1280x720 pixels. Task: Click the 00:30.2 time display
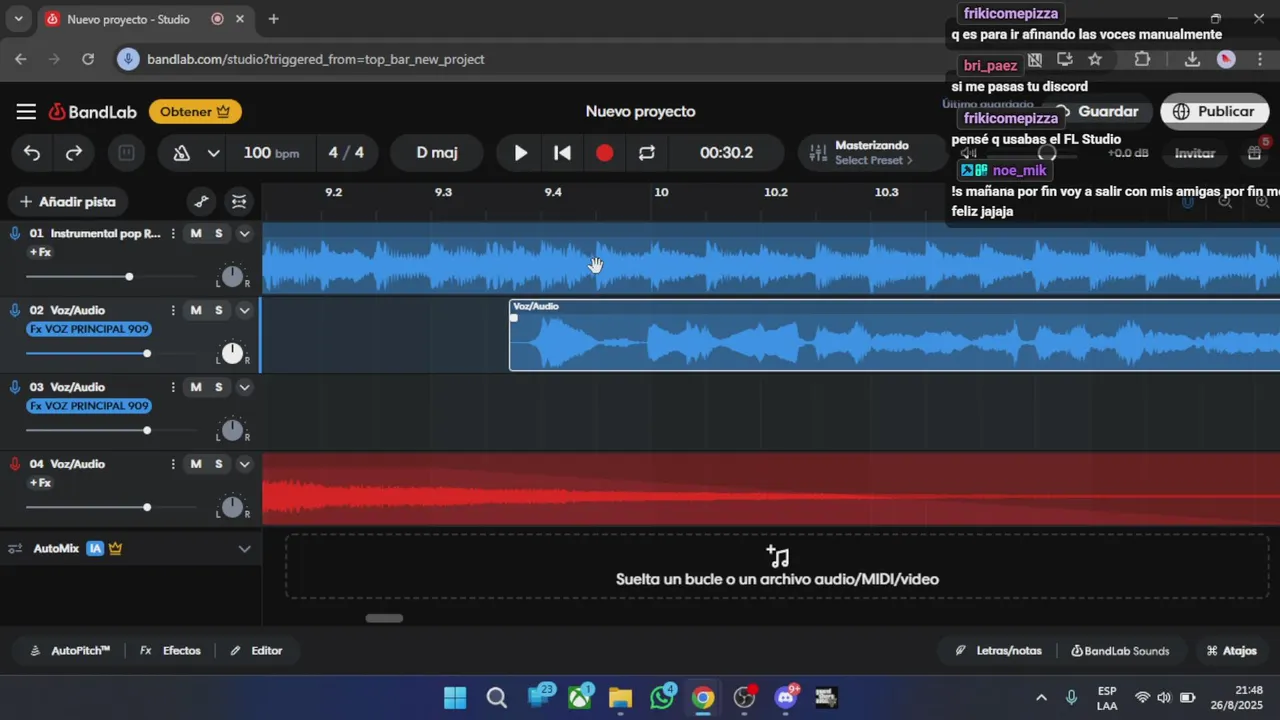(726, 153)
